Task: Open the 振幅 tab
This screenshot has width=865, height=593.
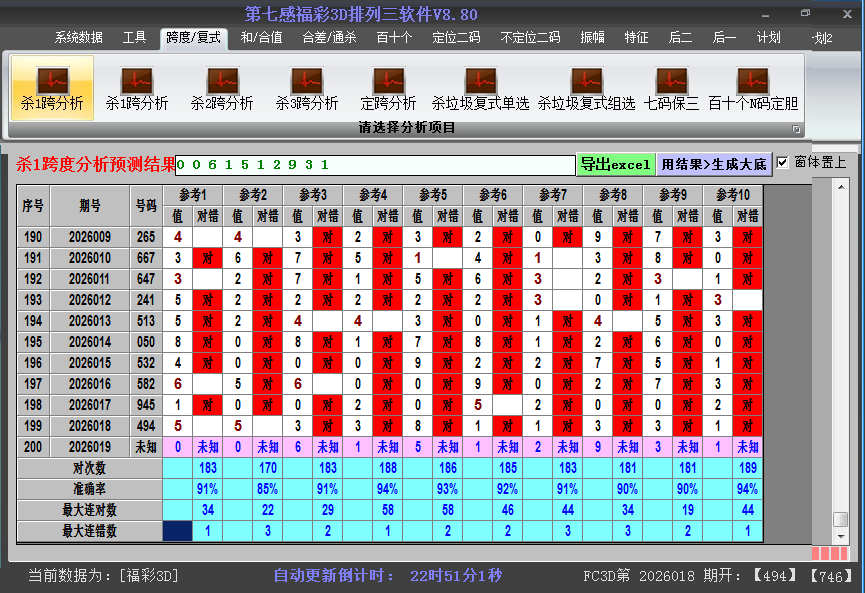Action: point(593,38)
